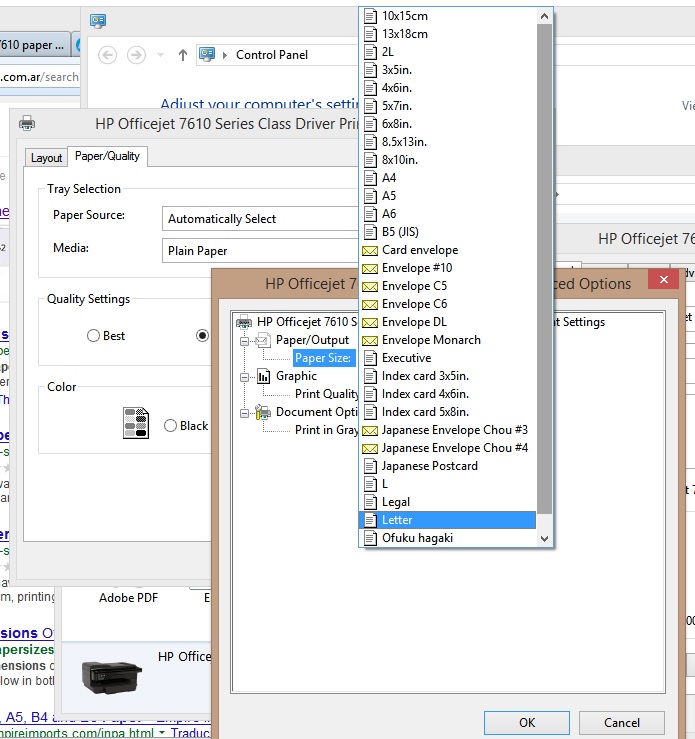Collapse the Graphic tree node

coord(244,378)
